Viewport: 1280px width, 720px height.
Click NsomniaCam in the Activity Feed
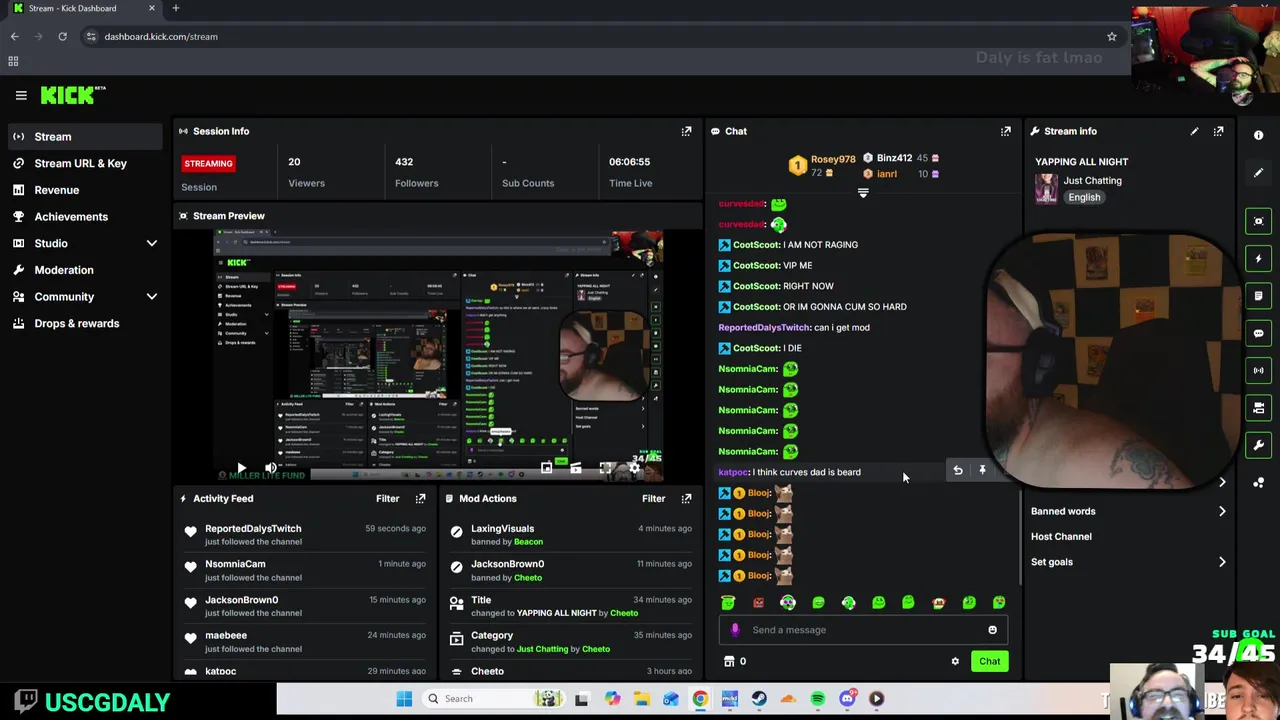(x=235, y=564)
